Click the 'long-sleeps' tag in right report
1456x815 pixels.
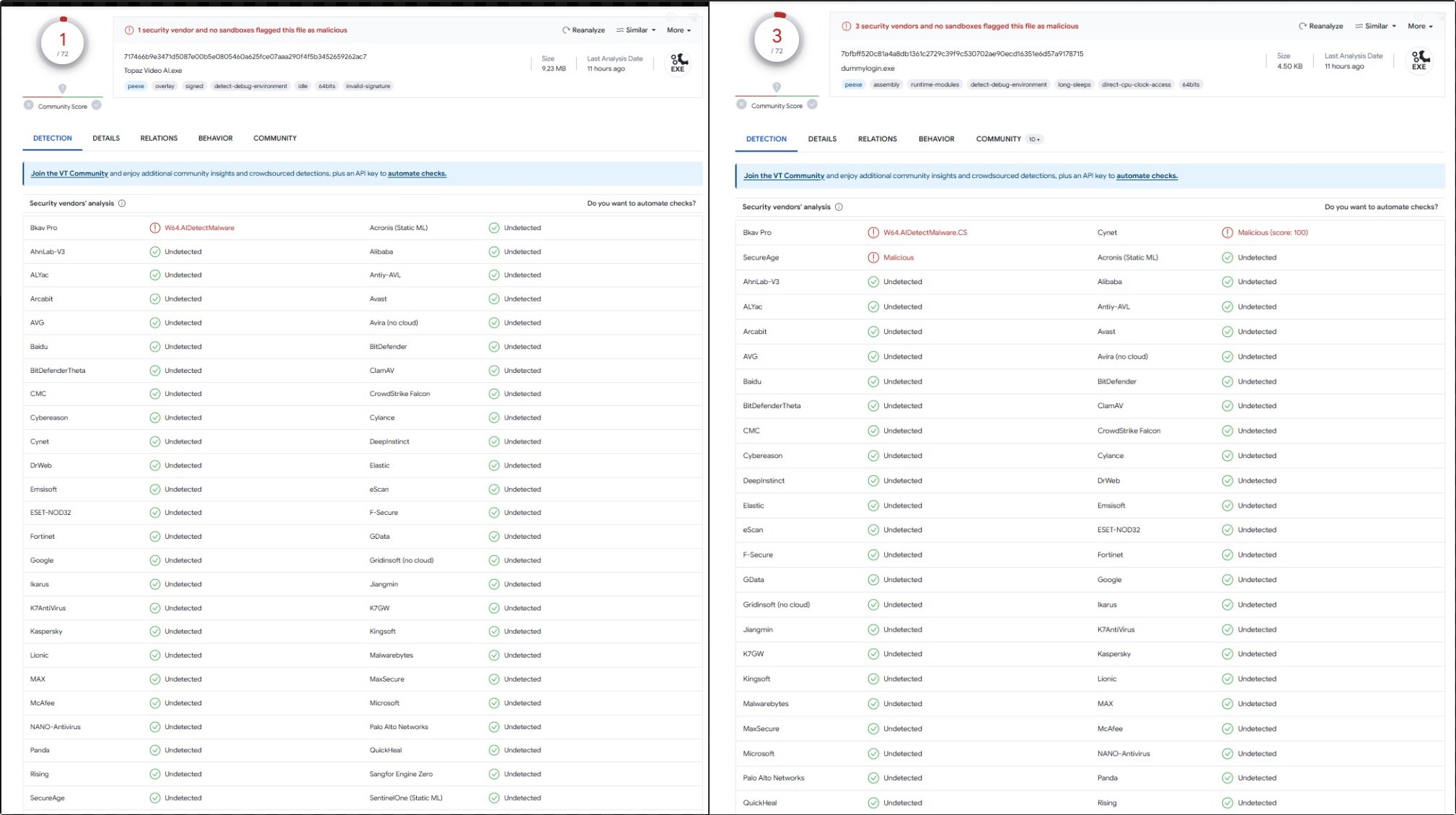click(x=1074, y=84)
